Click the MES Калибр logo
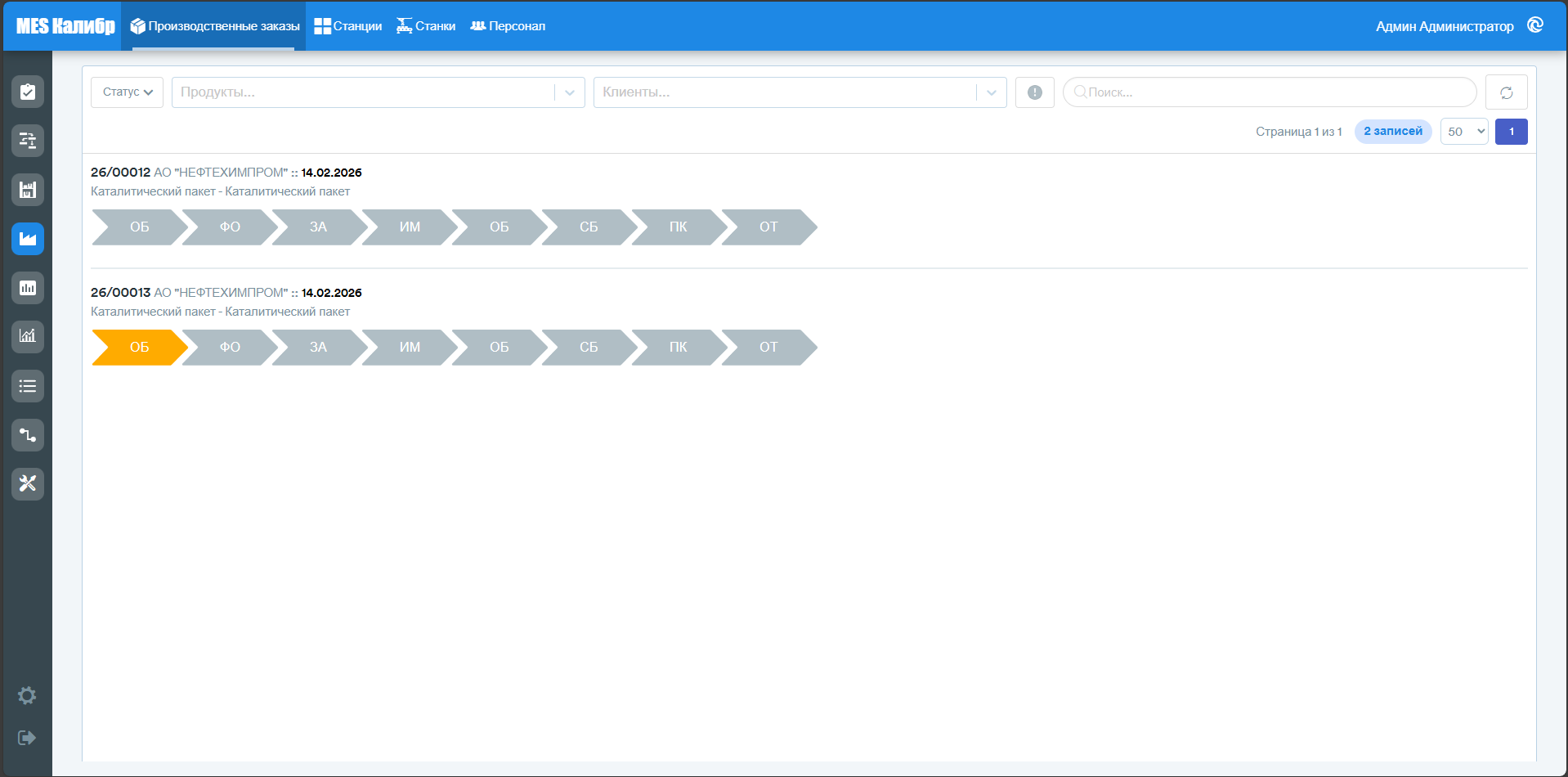This screenshot has width=1568, height=777. click(x=65, y=26)
